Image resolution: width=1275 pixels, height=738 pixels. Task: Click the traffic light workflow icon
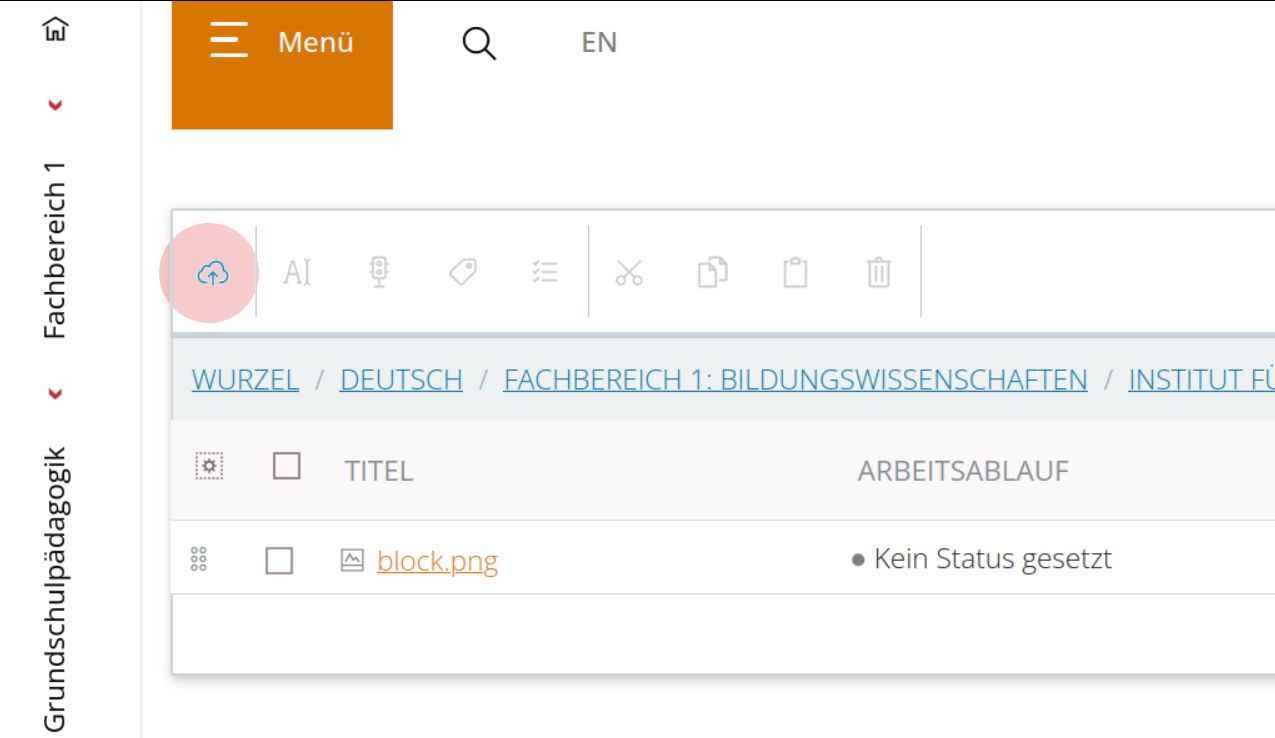click(x=379, y=272)
